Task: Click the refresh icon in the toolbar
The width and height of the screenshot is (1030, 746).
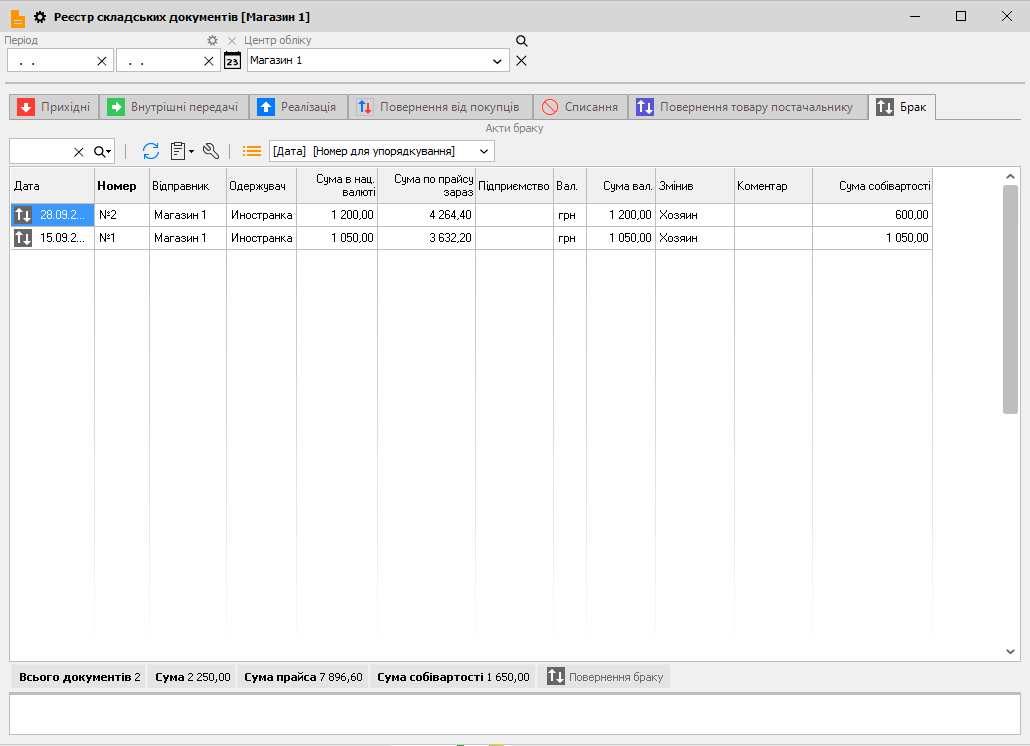Action: tap(151, 151)
